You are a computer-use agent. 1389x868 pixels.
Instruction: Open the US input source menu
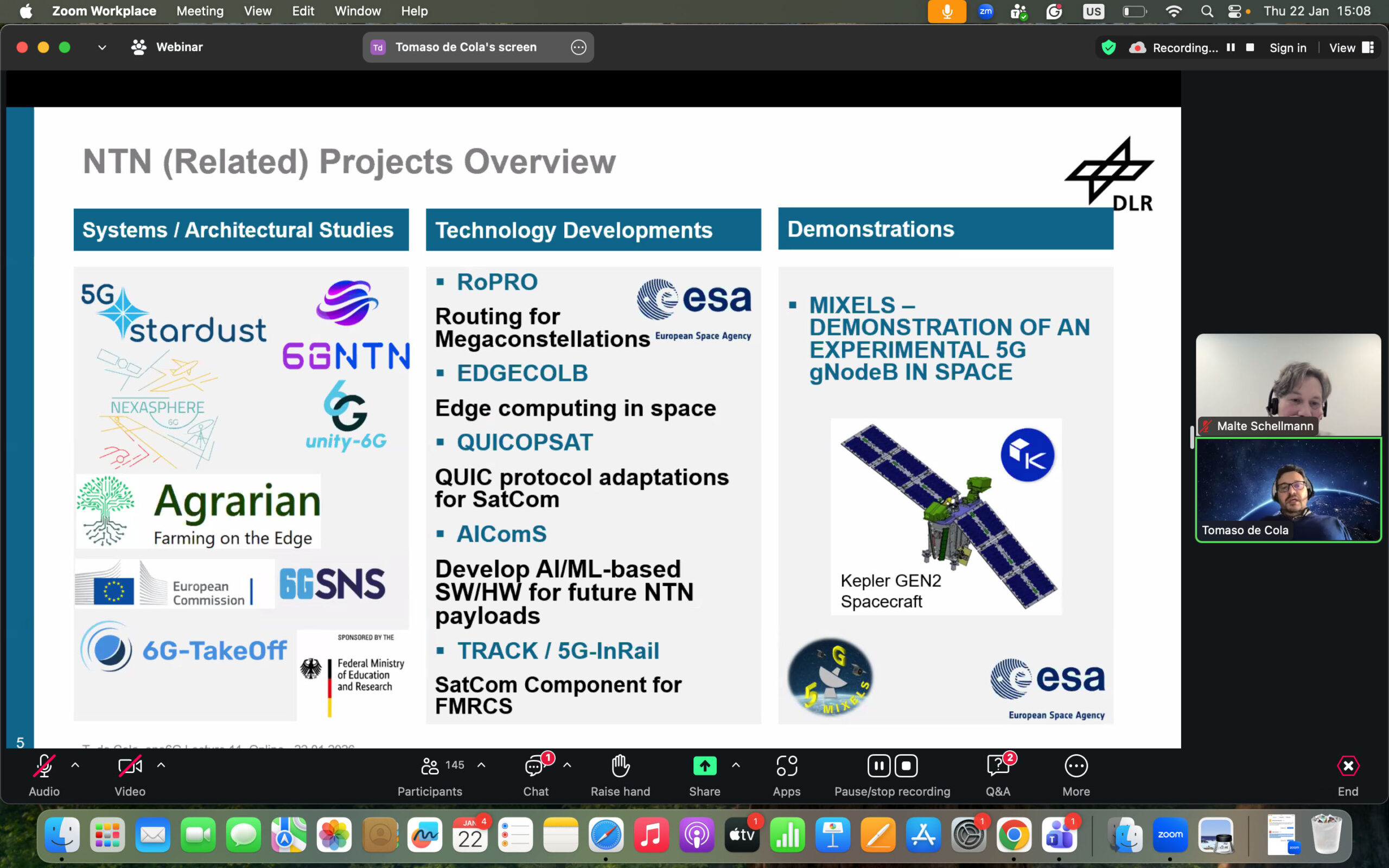click(x=1093, y=11)
